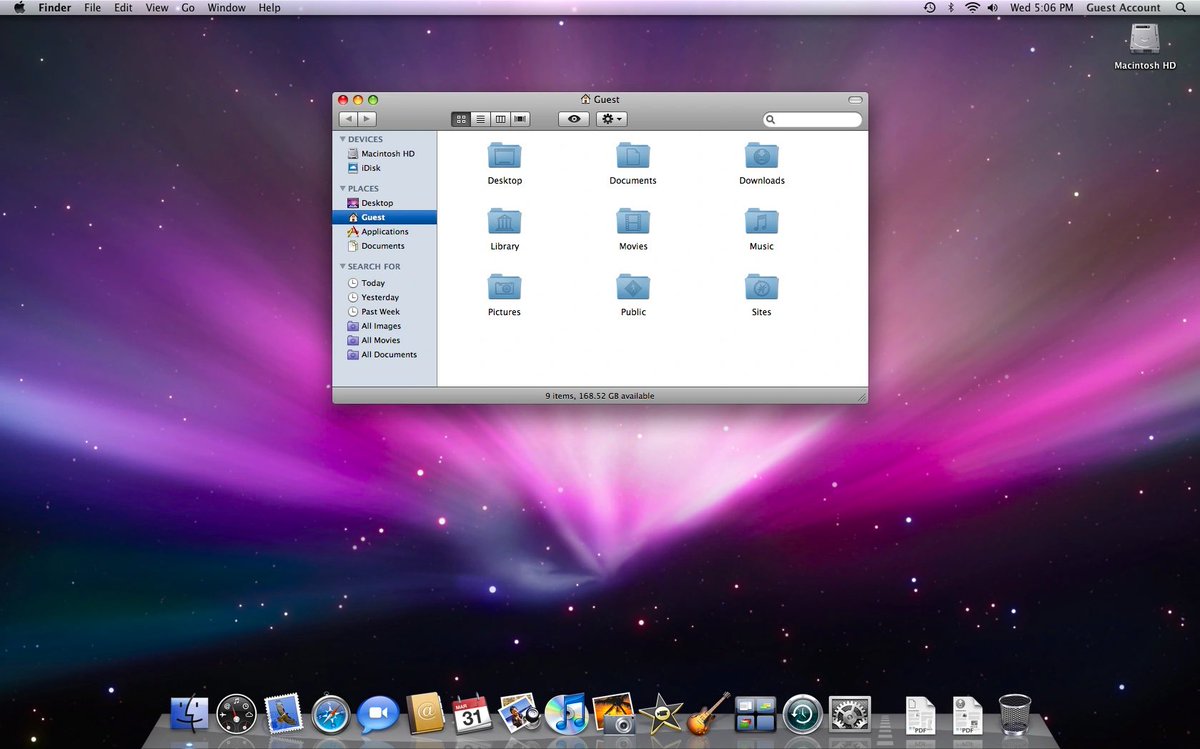Open the File menu

92,8
